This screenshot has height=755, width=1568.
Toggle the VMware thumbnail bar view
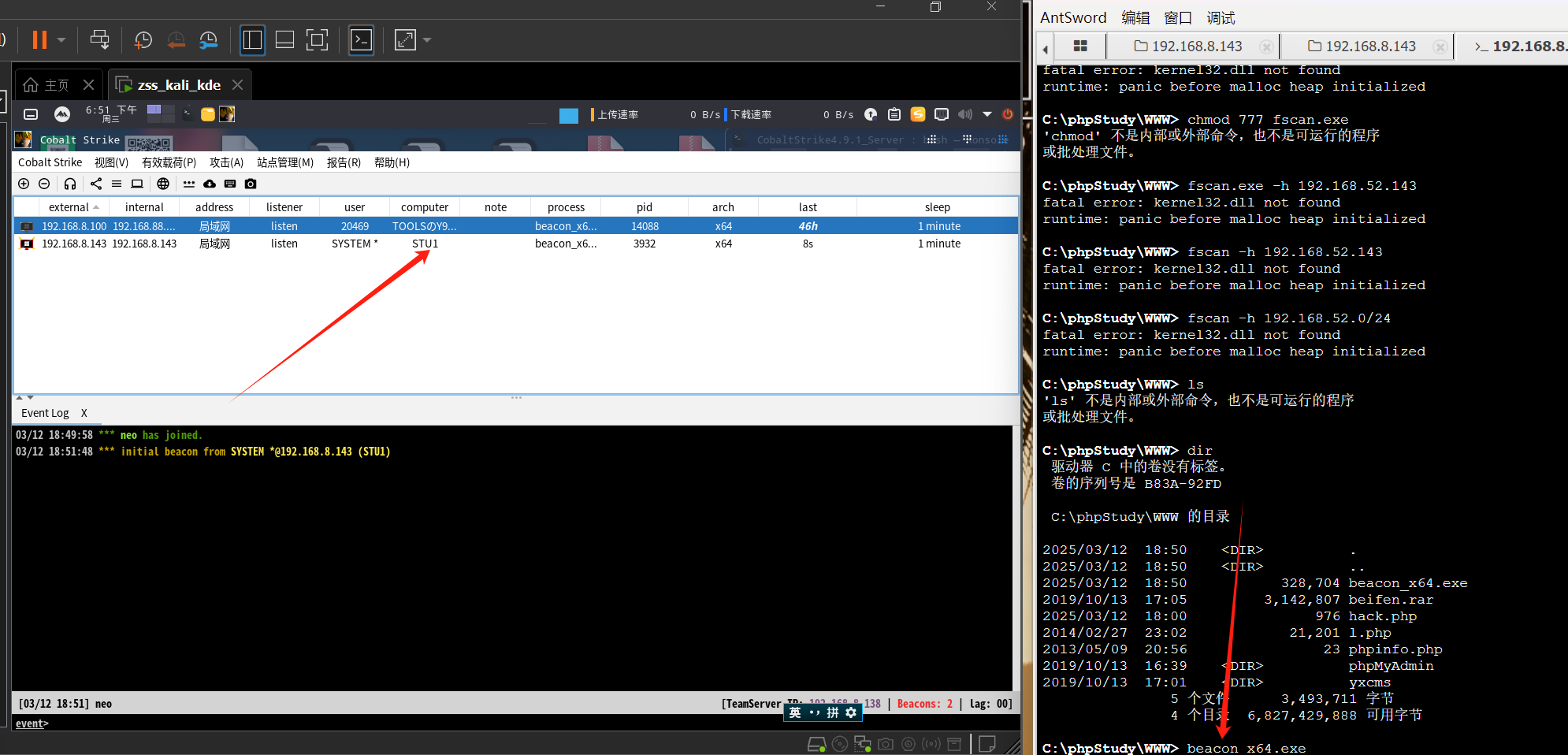tap(284, 39)
